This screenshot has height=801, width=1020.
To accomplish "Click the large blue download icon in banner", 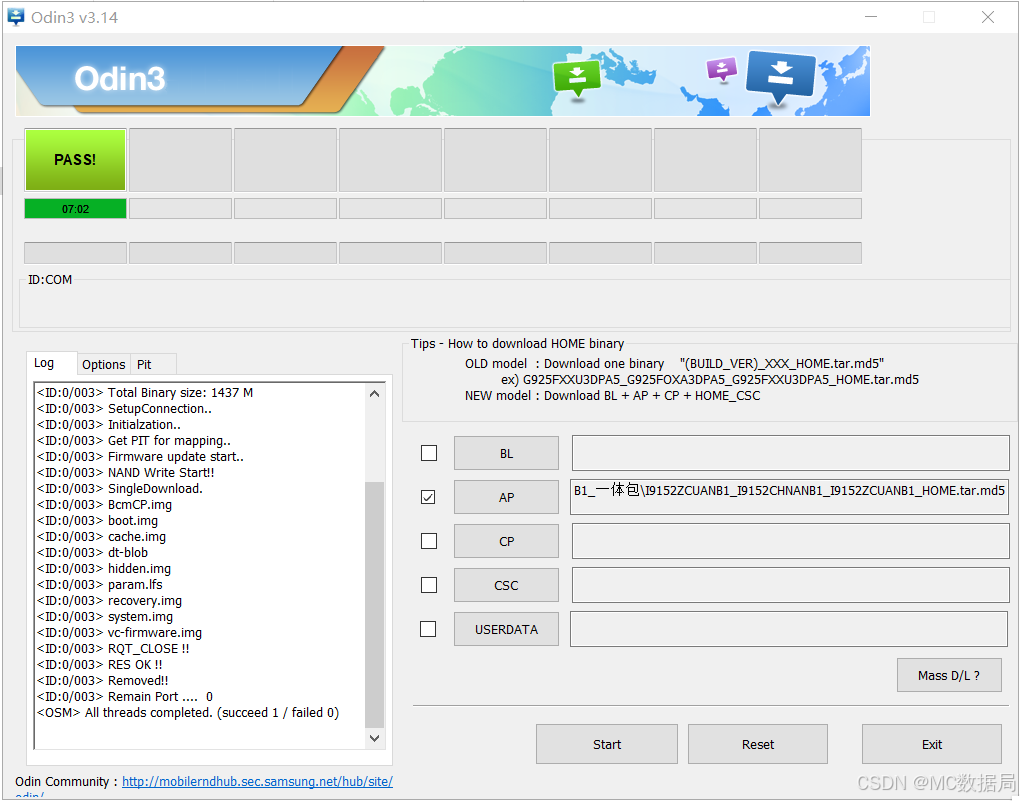I will [x=781, y=78].
